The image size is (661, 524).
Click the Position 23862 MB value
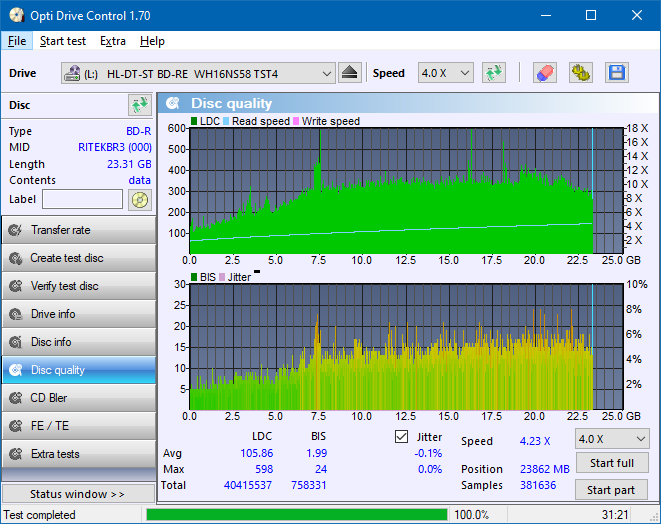point(545,469)
